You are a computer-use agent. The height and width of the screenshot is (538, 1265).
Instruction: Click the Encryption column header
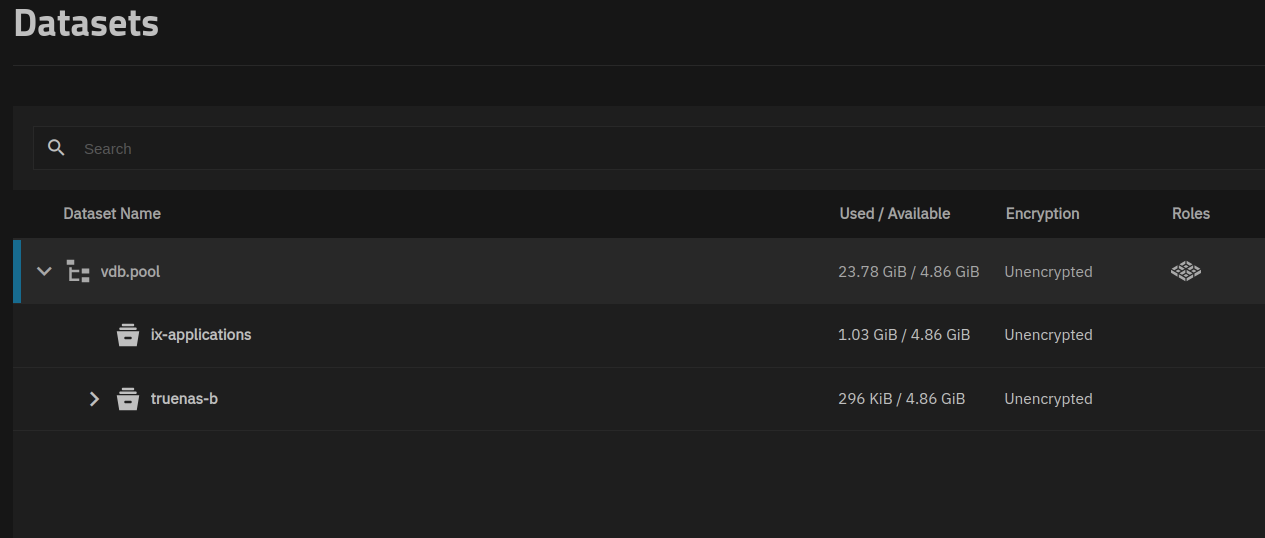point(1043,214)
